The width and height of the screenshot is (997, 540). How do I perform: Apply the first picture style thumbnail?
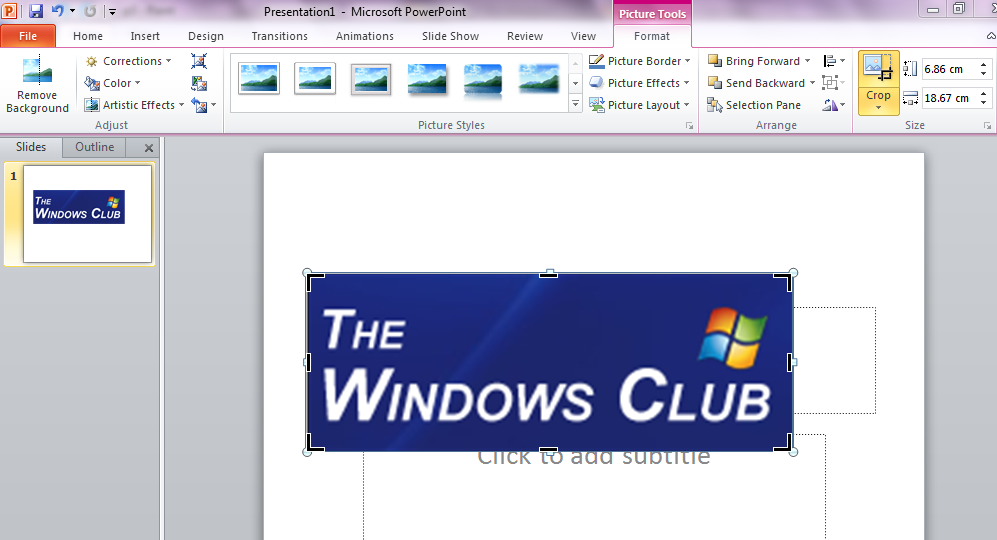point(259,79)
